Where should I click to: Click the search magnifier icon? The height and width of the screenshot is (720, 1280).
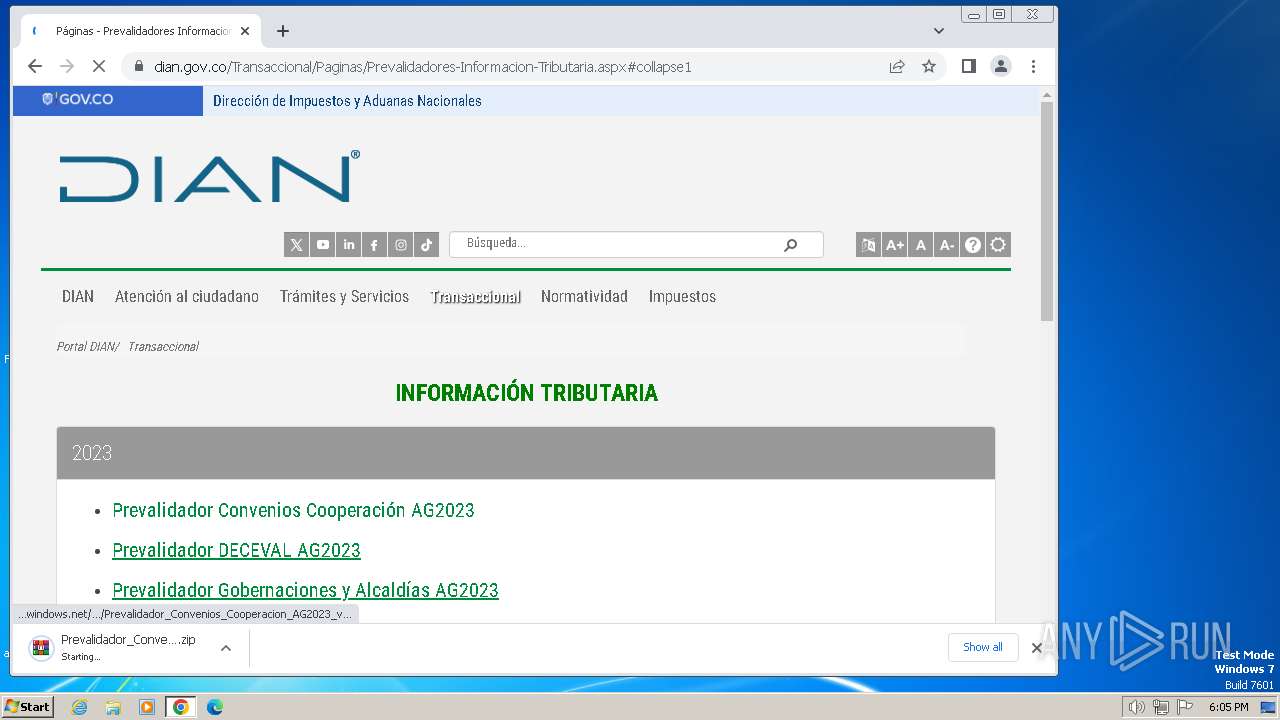[790, 245]
